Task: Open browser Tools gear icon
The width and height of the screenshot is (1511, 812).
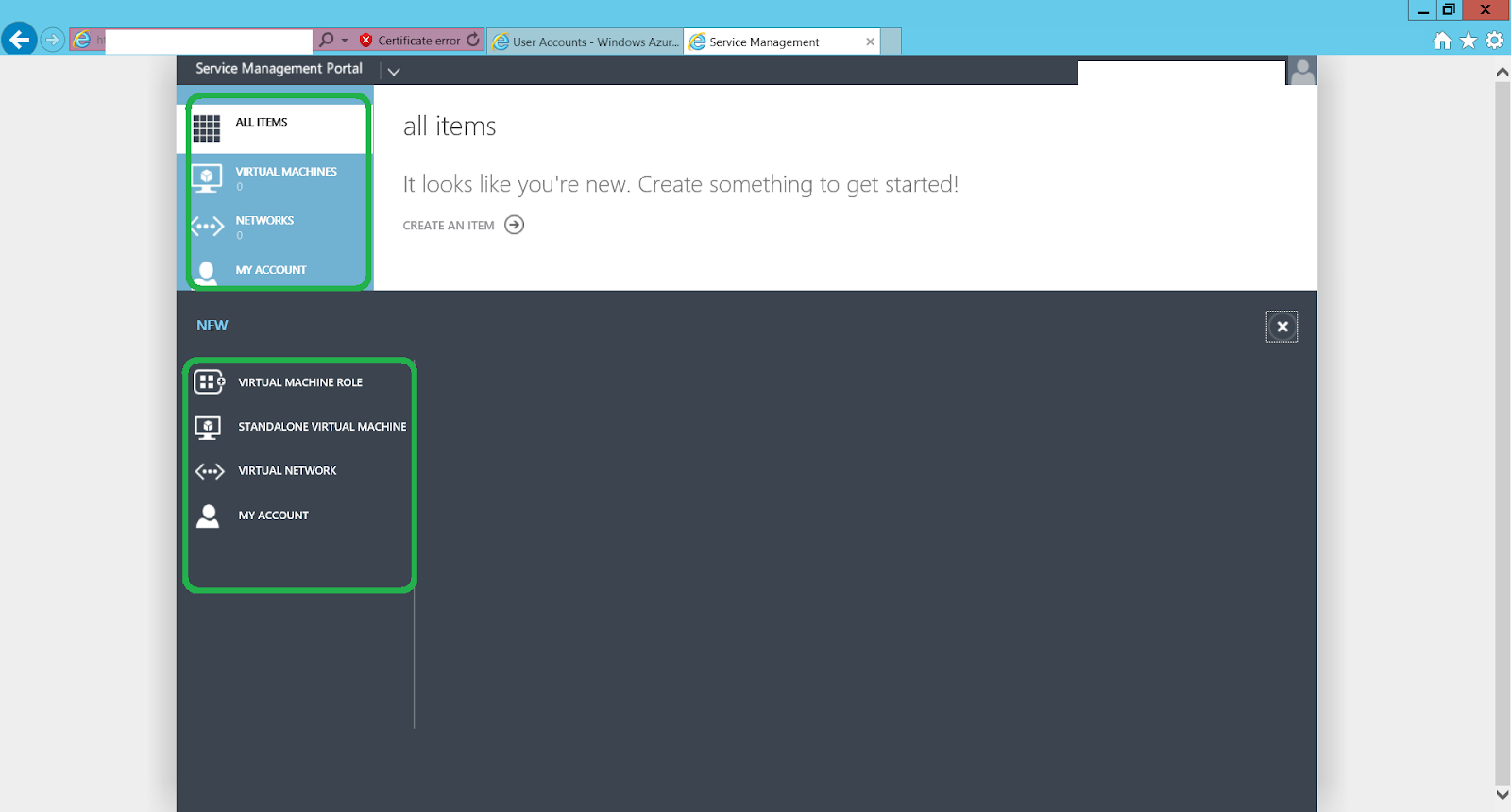Action: [1495, 41]
